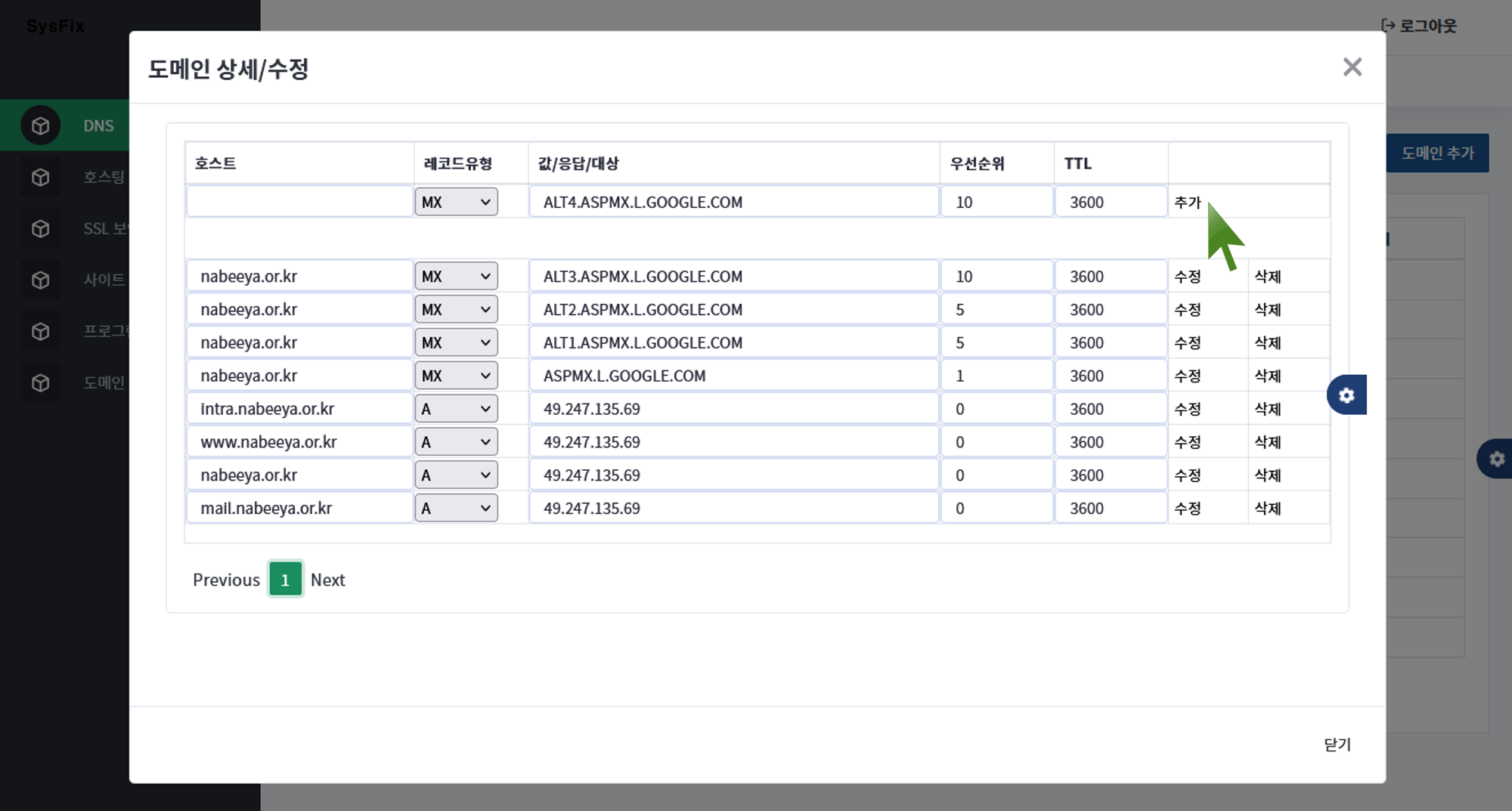Screen dimensions: 1512x811
Task: Click 추가 to add the new record
Action: point(1187,203)
